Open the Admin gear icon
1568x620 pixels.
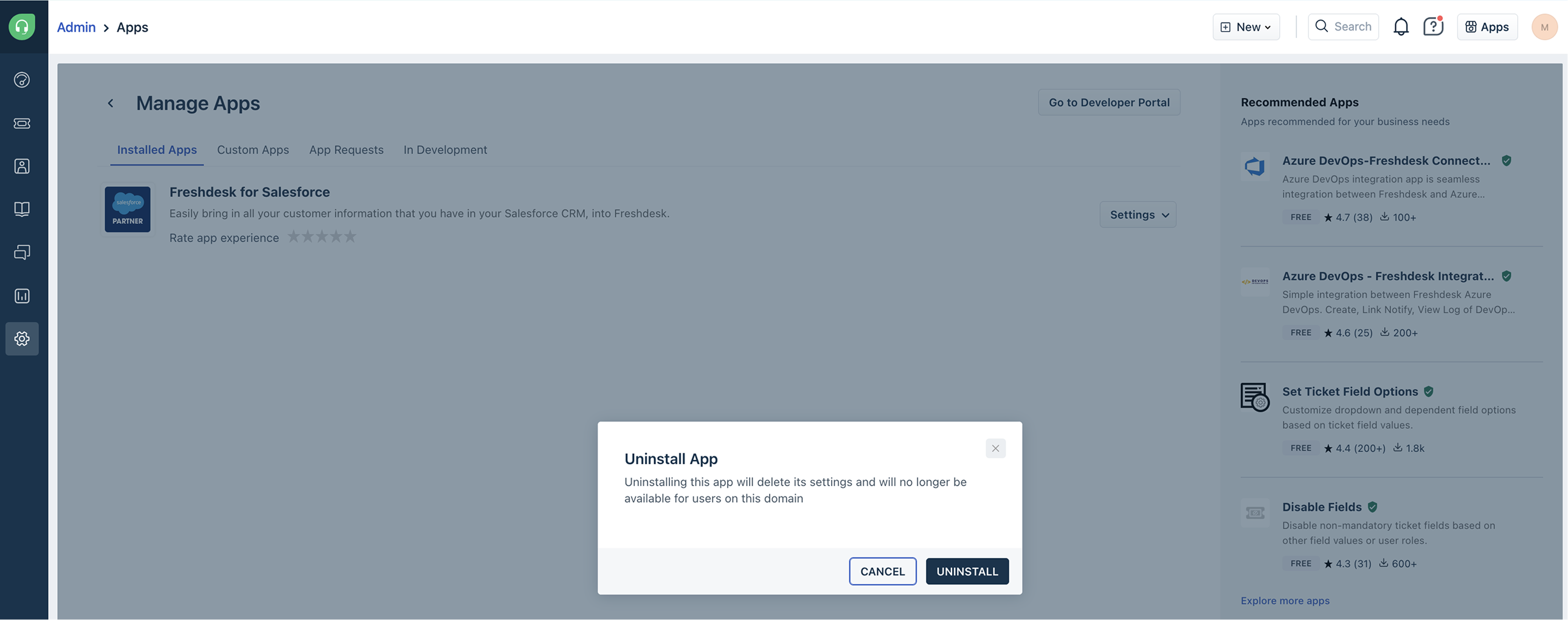coord(22,339)
